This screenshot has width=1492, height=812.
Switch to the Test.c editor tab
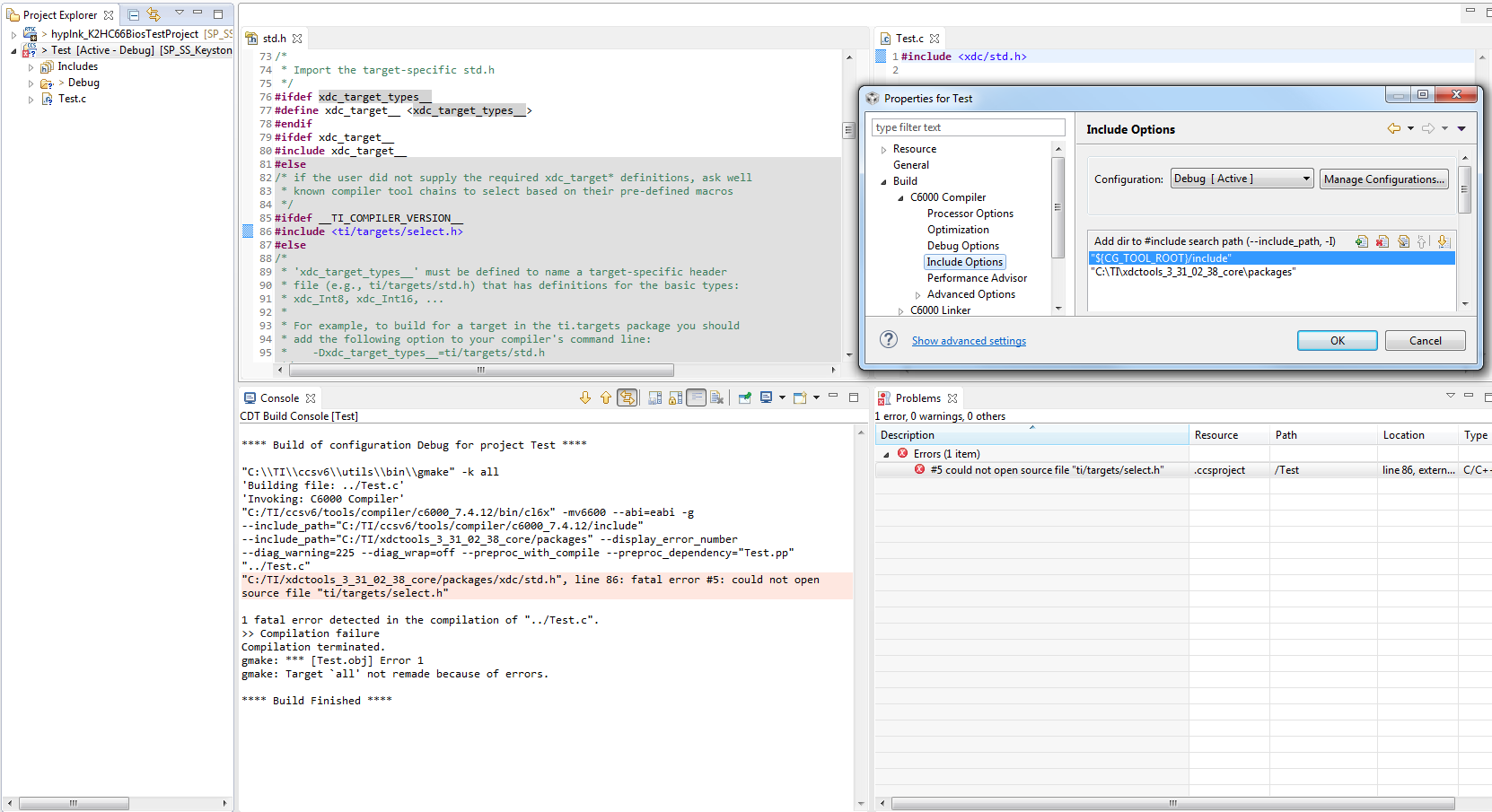pyautogui.click(x=908, y=39)
